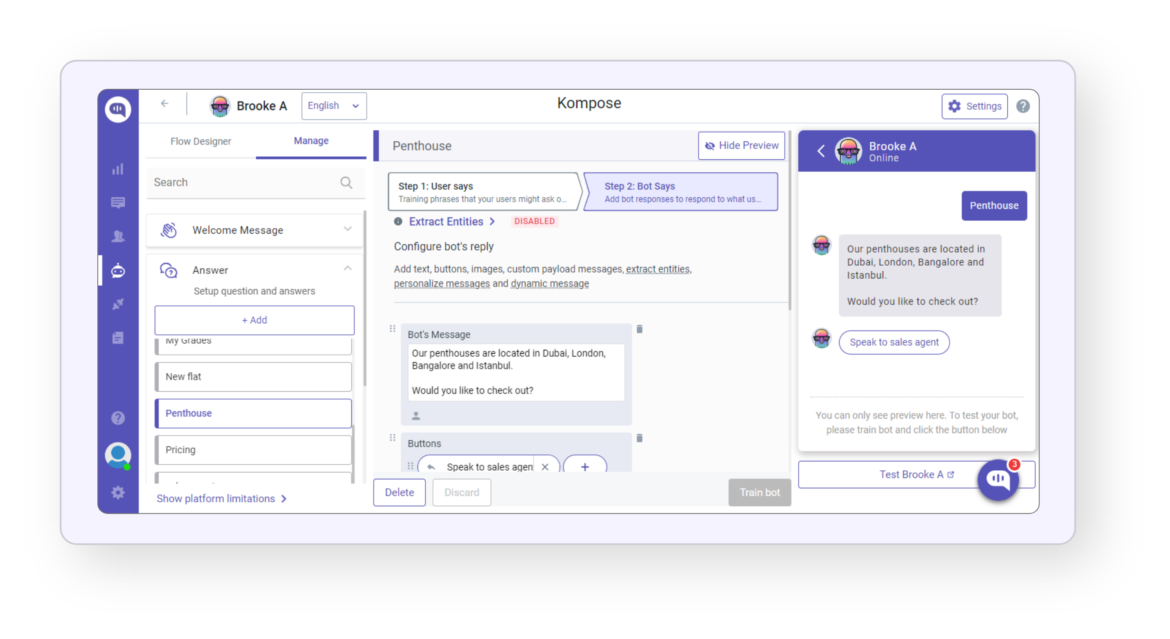Open the chat widget bubble with notification badge

[x=997, y=481]
